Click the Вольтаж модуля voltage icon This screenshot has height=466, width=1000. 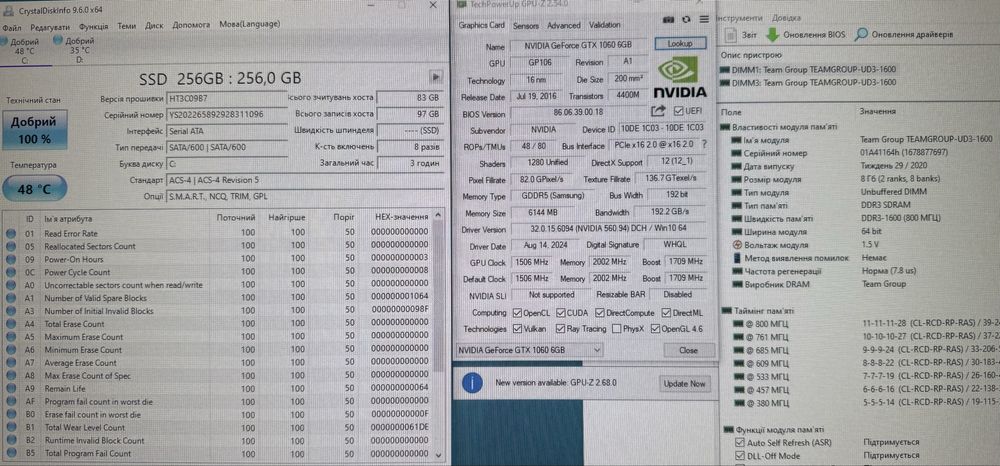pos(738,245)
